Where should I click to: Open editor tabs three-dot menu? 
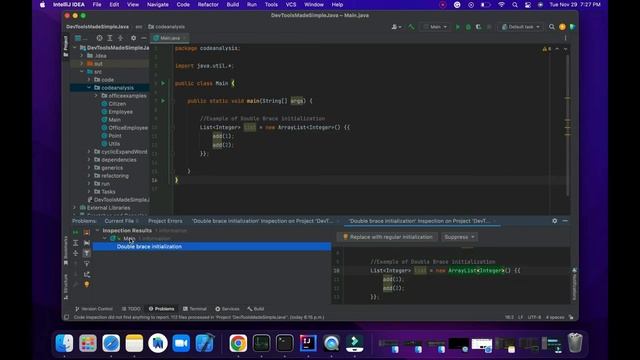click(x=565, y=38)
